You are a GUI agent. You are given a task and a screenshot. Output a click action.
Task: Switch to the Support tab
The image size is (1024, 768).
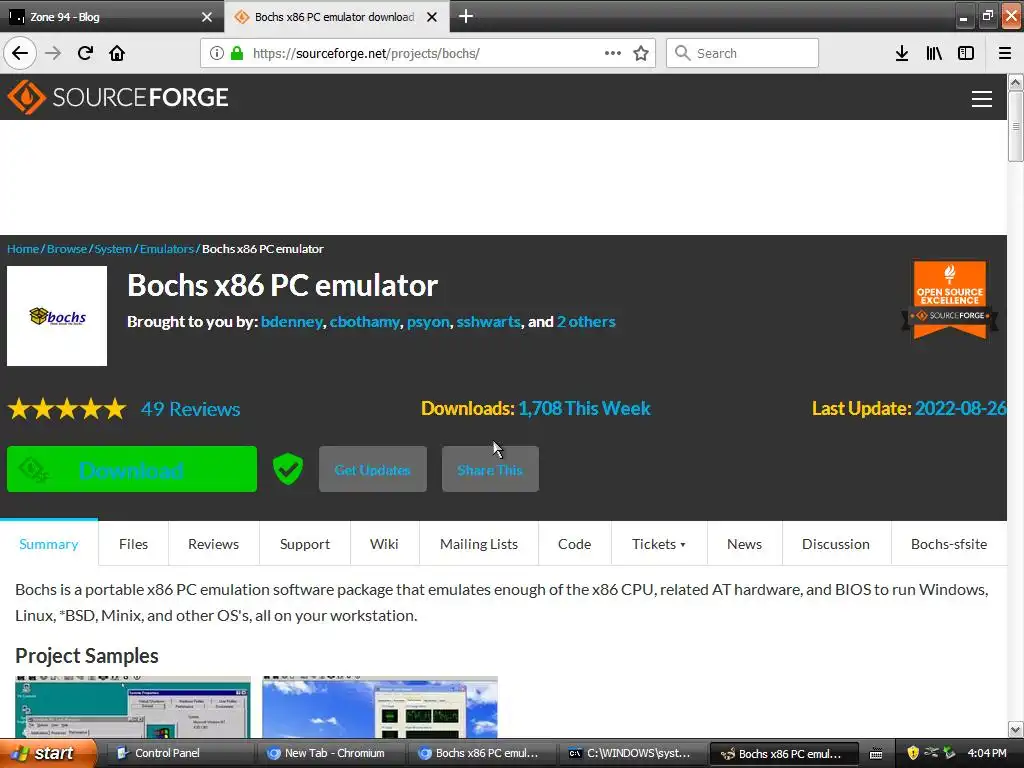coord(305,544)
